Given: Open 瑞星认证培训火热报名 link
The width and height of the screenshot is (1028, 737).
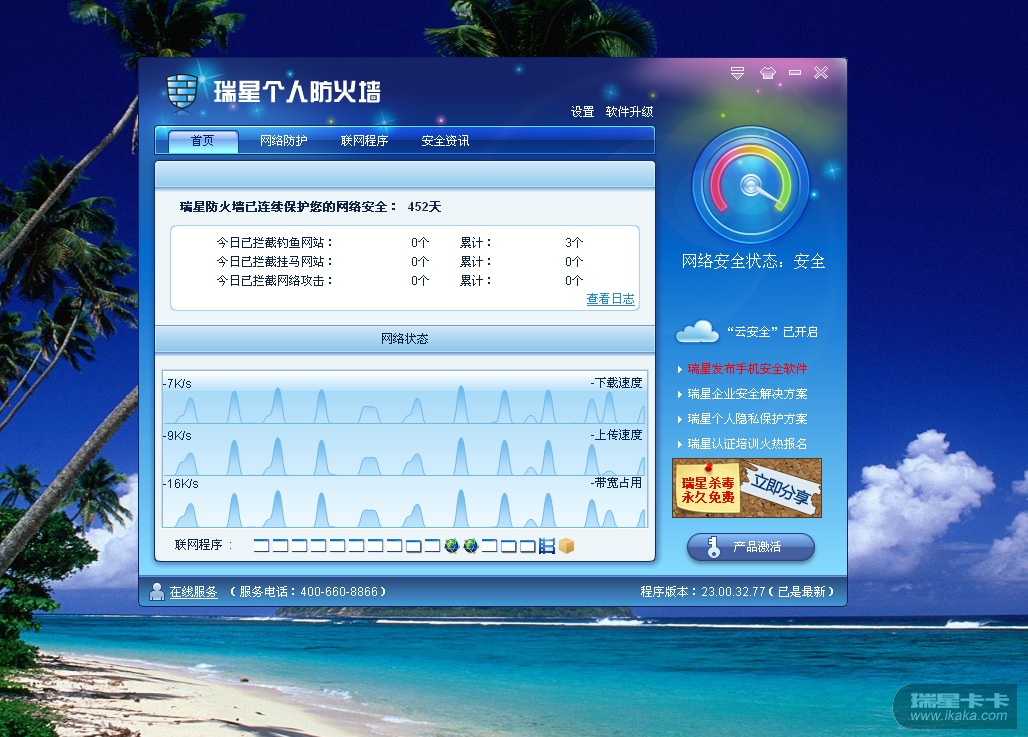Looking at the screenshot, I should point(747,443).
